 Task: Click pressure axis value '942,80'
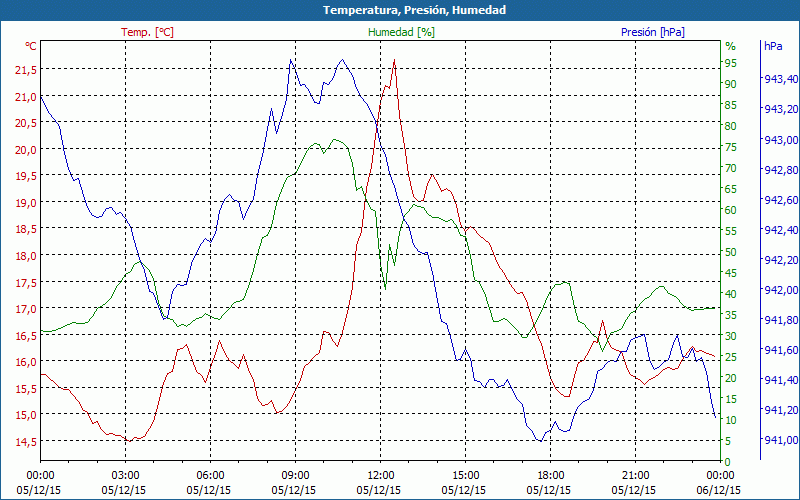coord(781,169)
